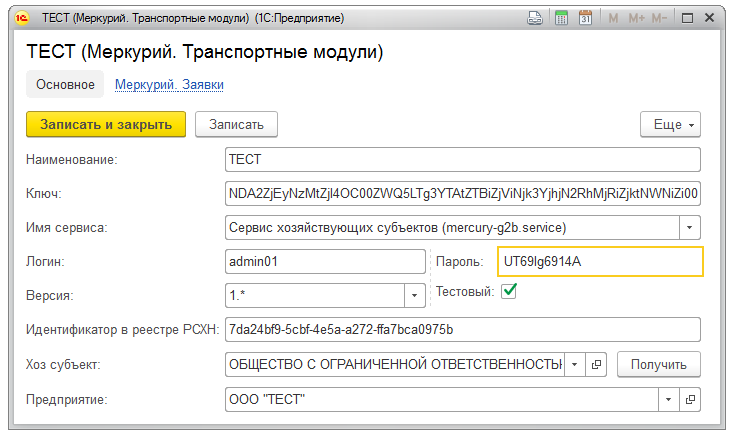Image resolution: width=736 pixels, height=435 pixels.
Task: Click the Предприятие: label
Action: click(67, 400)
